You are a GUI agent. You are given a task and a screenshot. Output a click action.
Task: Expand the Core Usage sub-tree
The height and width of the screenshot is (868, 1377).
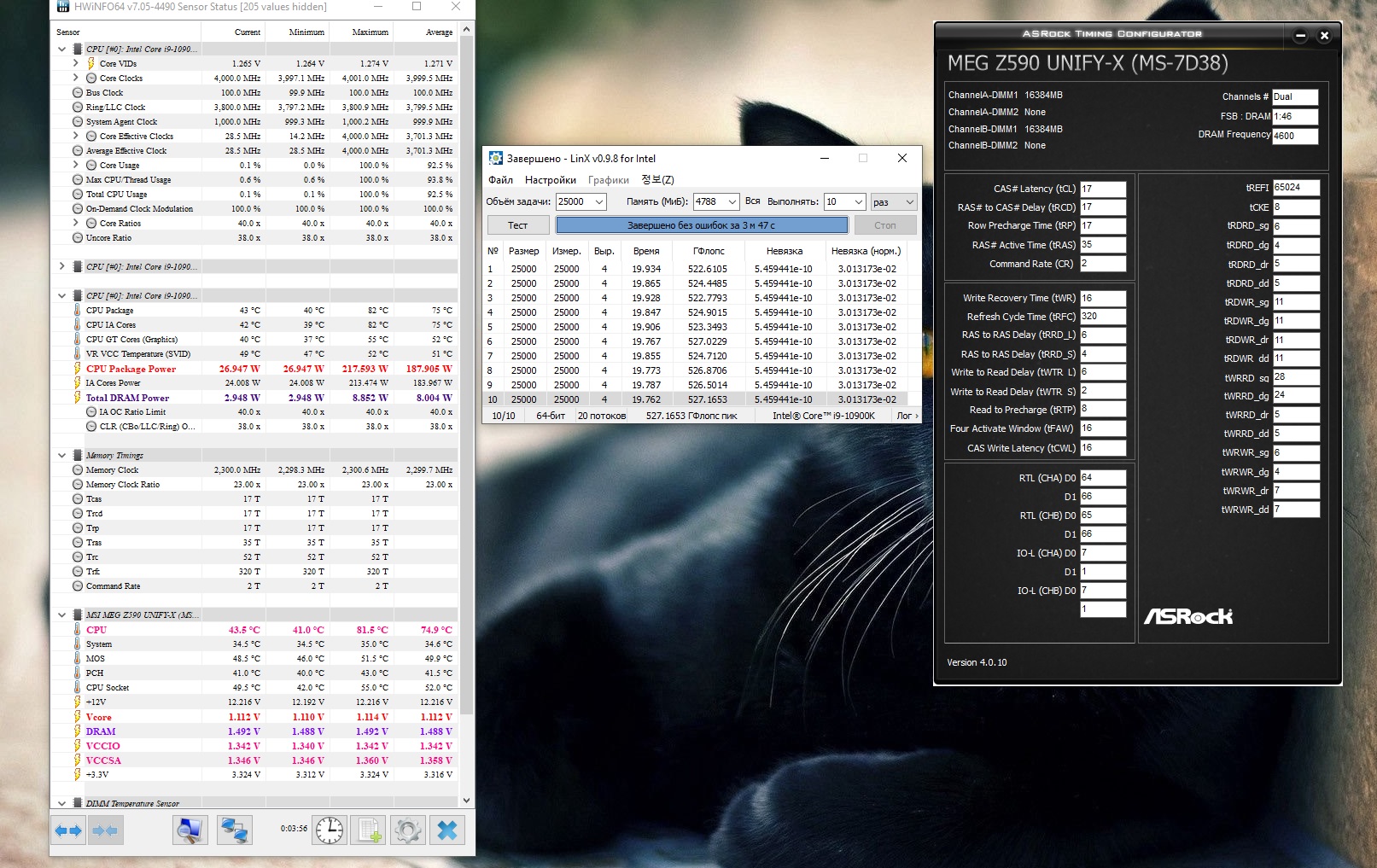(75, 165)
